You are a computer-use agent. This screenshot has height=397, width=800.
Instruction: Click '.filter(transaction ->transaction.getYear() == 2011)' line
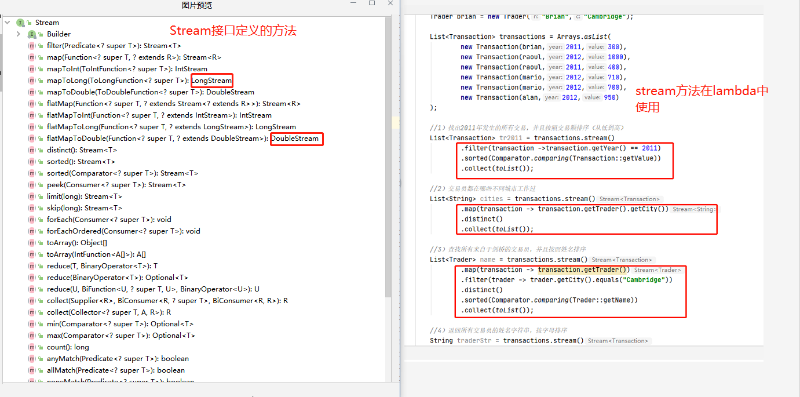[561, 148]
